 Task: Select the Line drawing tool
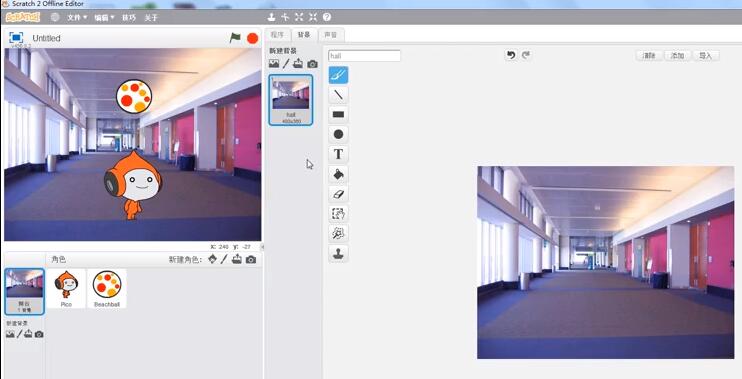(338, 95)
